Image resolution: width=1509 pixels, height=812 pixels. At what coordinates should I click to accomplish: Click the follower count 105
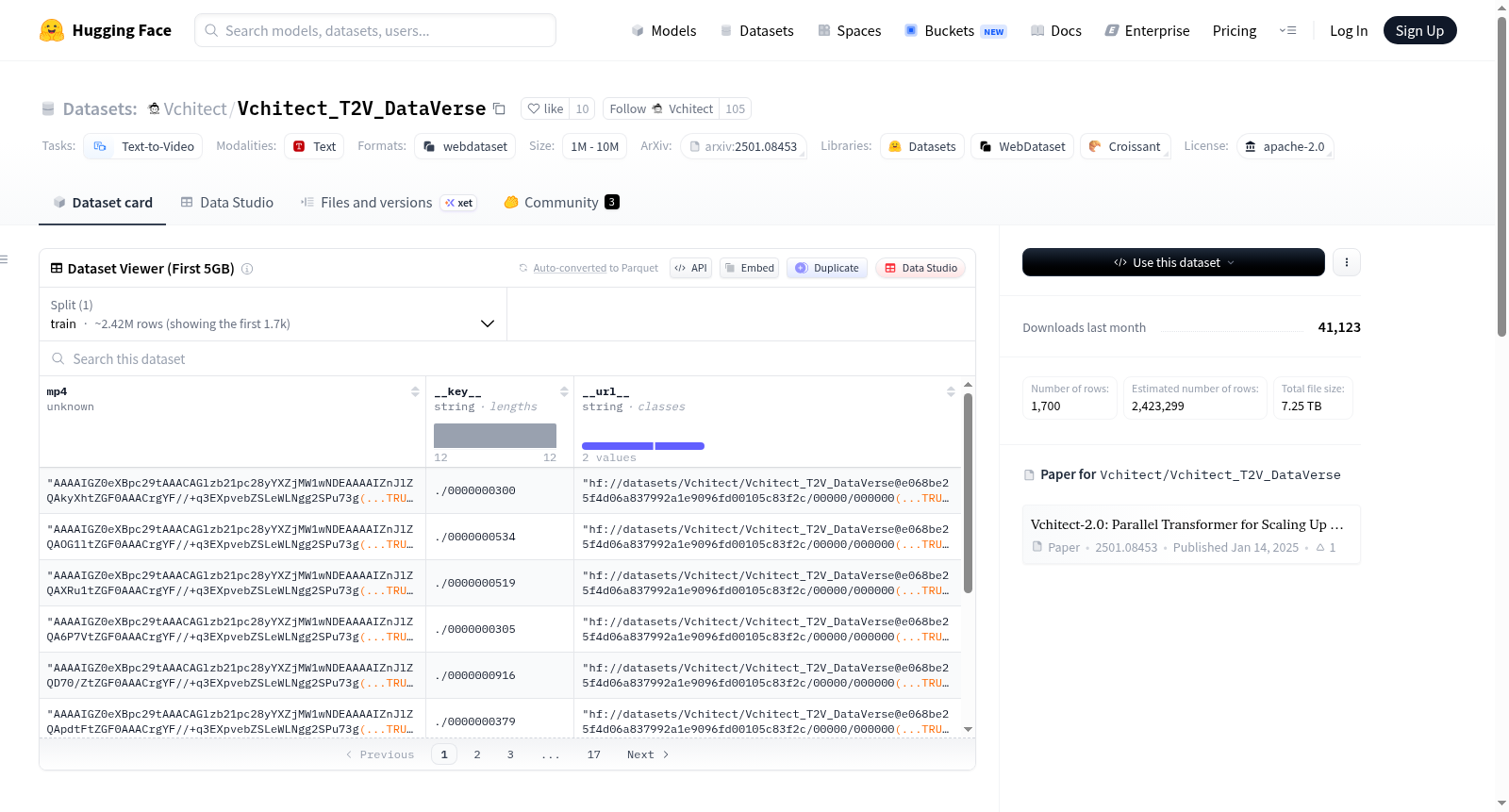pos(736,109)
